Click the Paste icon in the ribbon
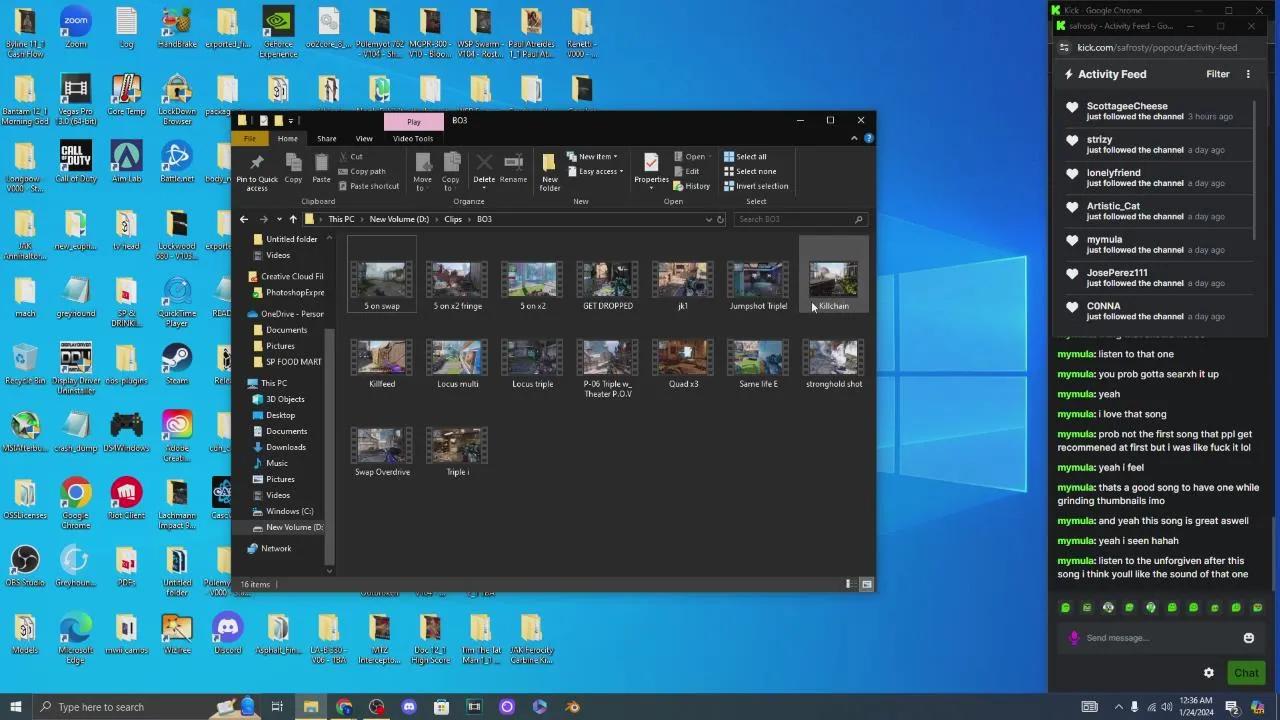Screen dimensions: 1280x720 [x=321, y=168]
